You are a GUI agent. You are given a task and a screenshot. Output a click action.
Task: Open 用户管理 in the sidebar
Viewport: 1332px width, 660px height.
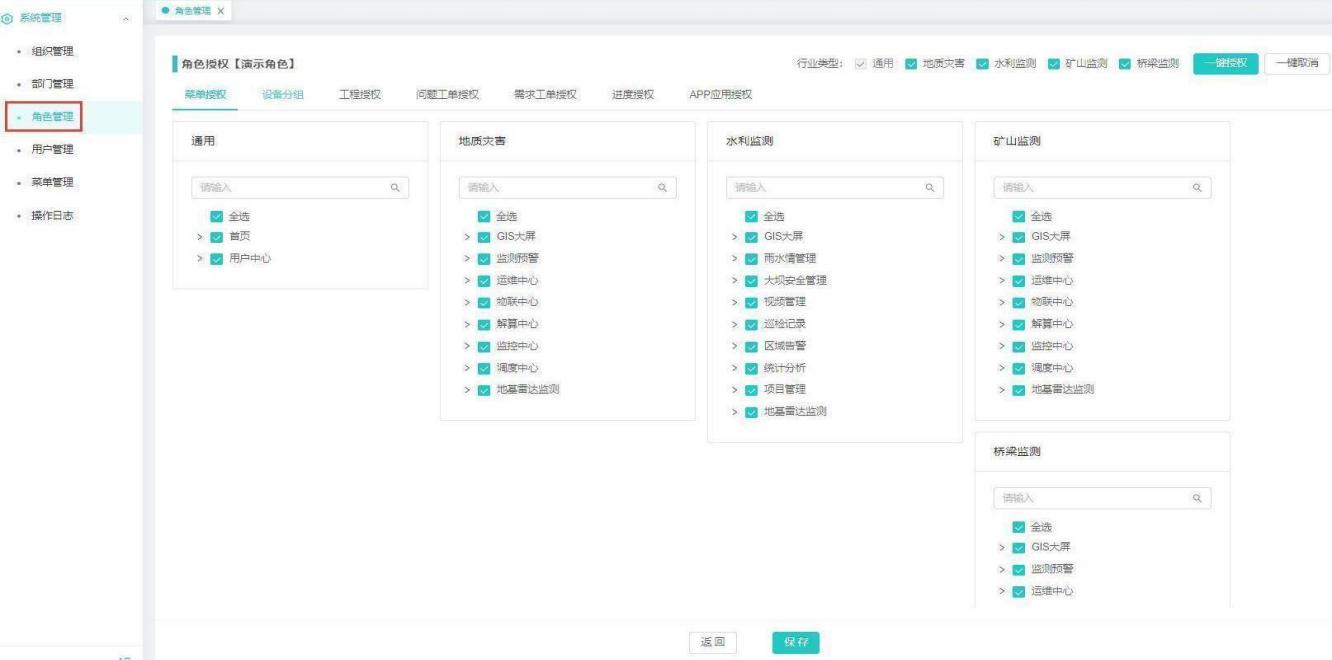point(54,149)
